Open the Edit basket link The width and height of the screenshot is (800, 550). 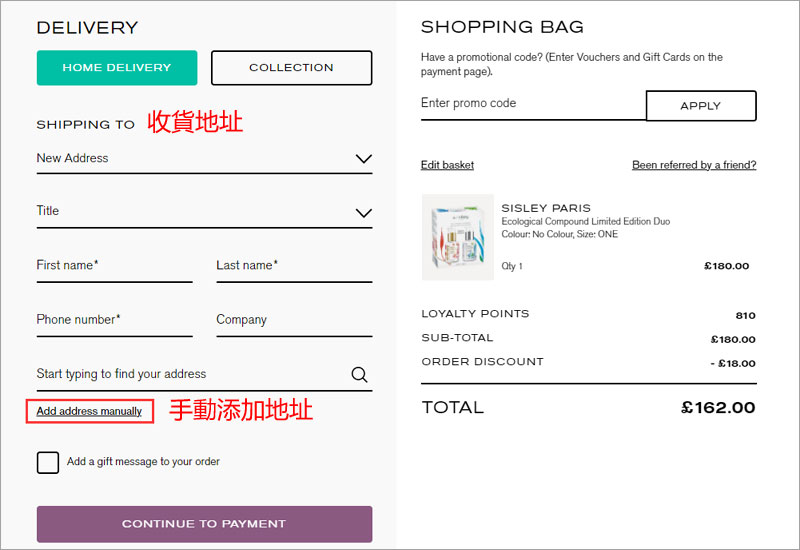447,165
